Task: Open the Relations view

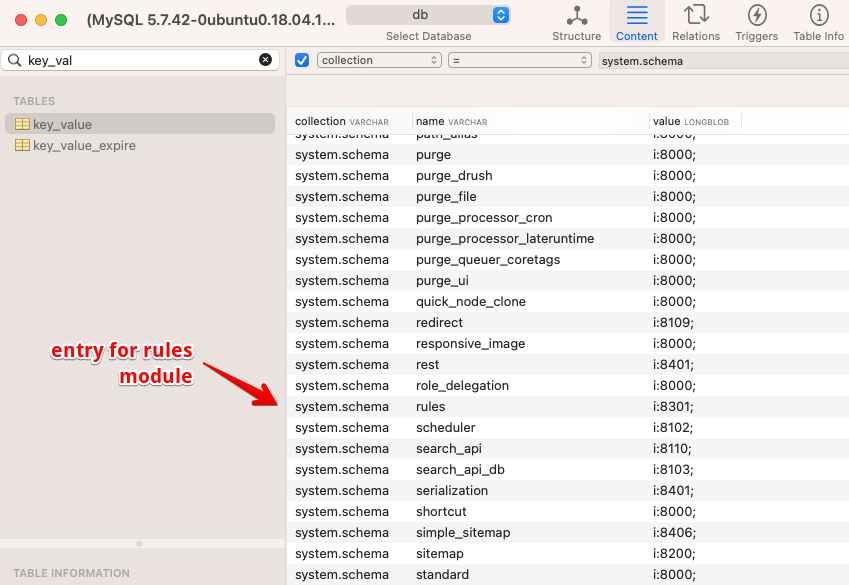Action: tap(696, 23)
